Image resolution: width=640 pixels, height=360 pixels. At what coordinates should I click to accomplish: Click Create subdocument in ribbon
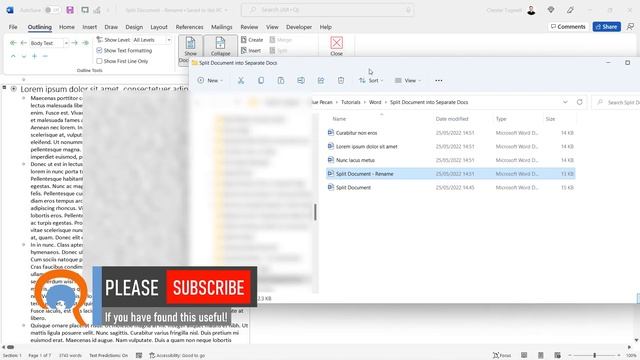252,40
